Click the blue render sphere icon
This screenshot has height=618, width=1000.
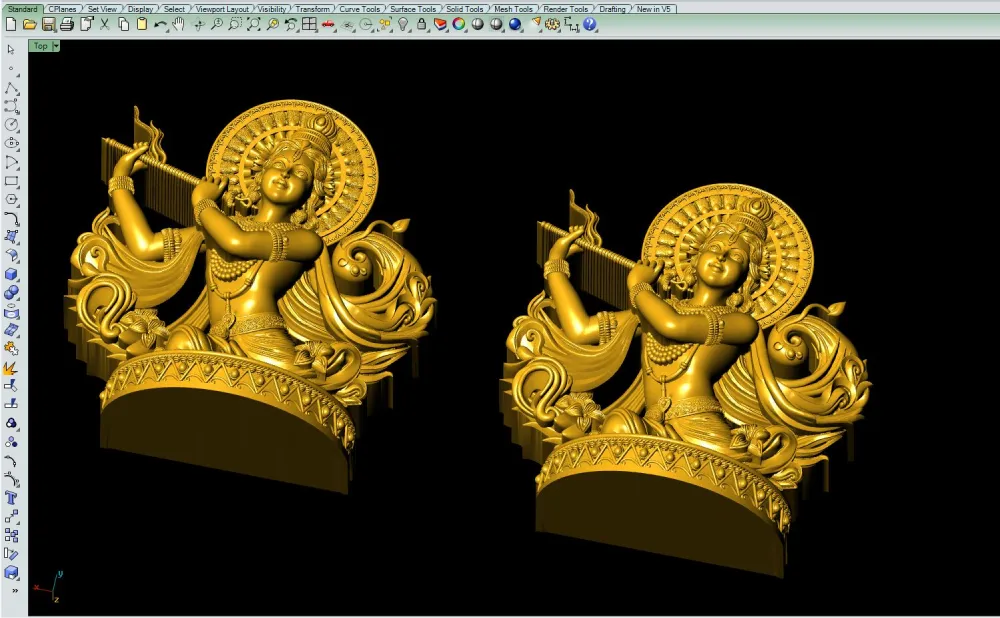515,24
